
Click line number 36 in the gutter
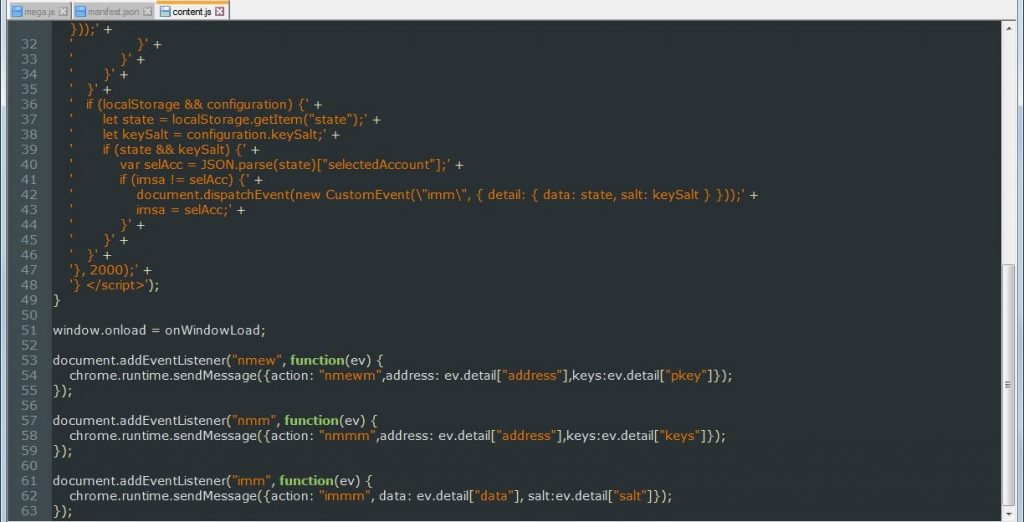(29, 104)
